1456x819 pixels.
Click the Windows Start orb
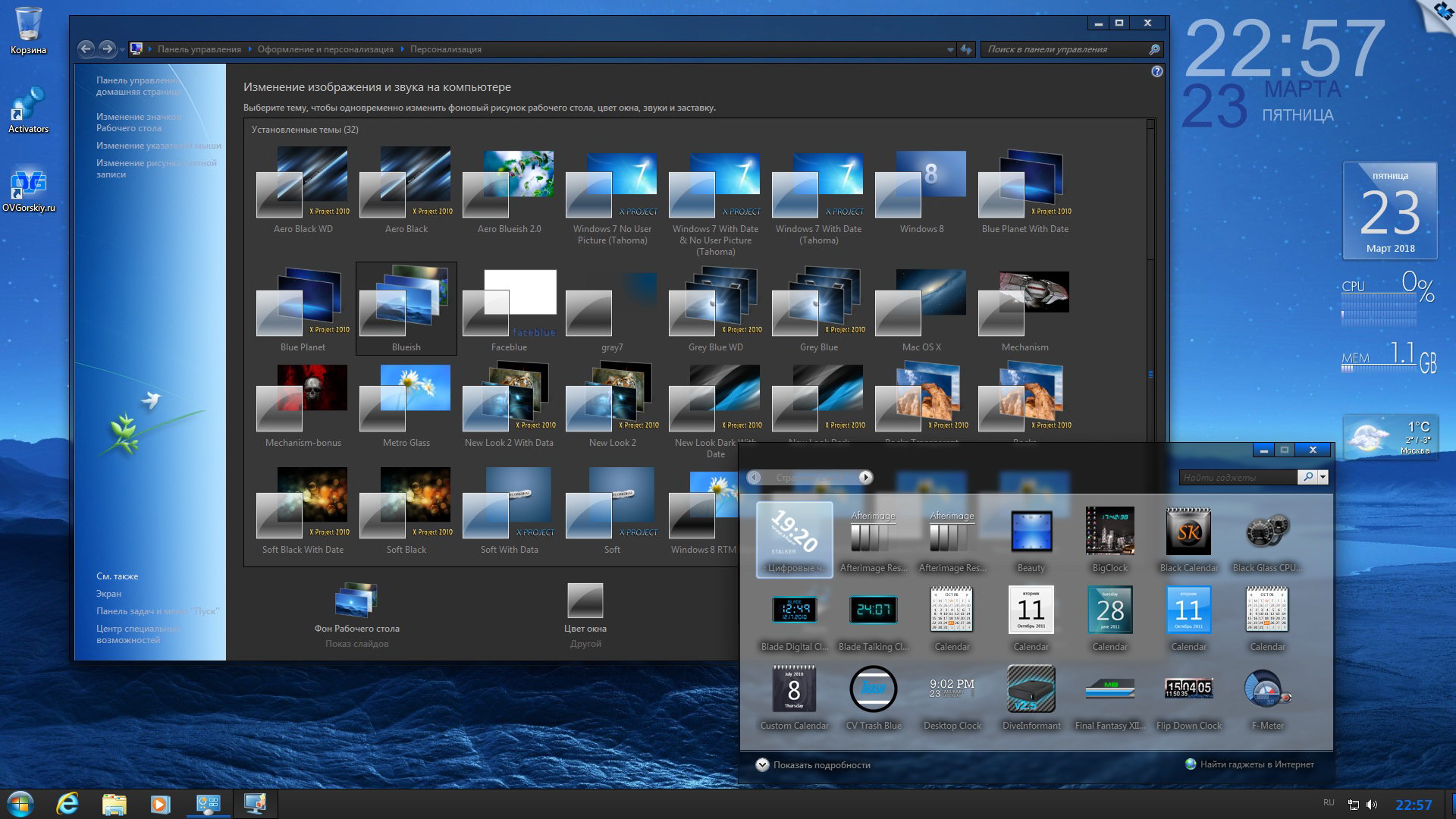pyautogui.click(x=20, y=804)
